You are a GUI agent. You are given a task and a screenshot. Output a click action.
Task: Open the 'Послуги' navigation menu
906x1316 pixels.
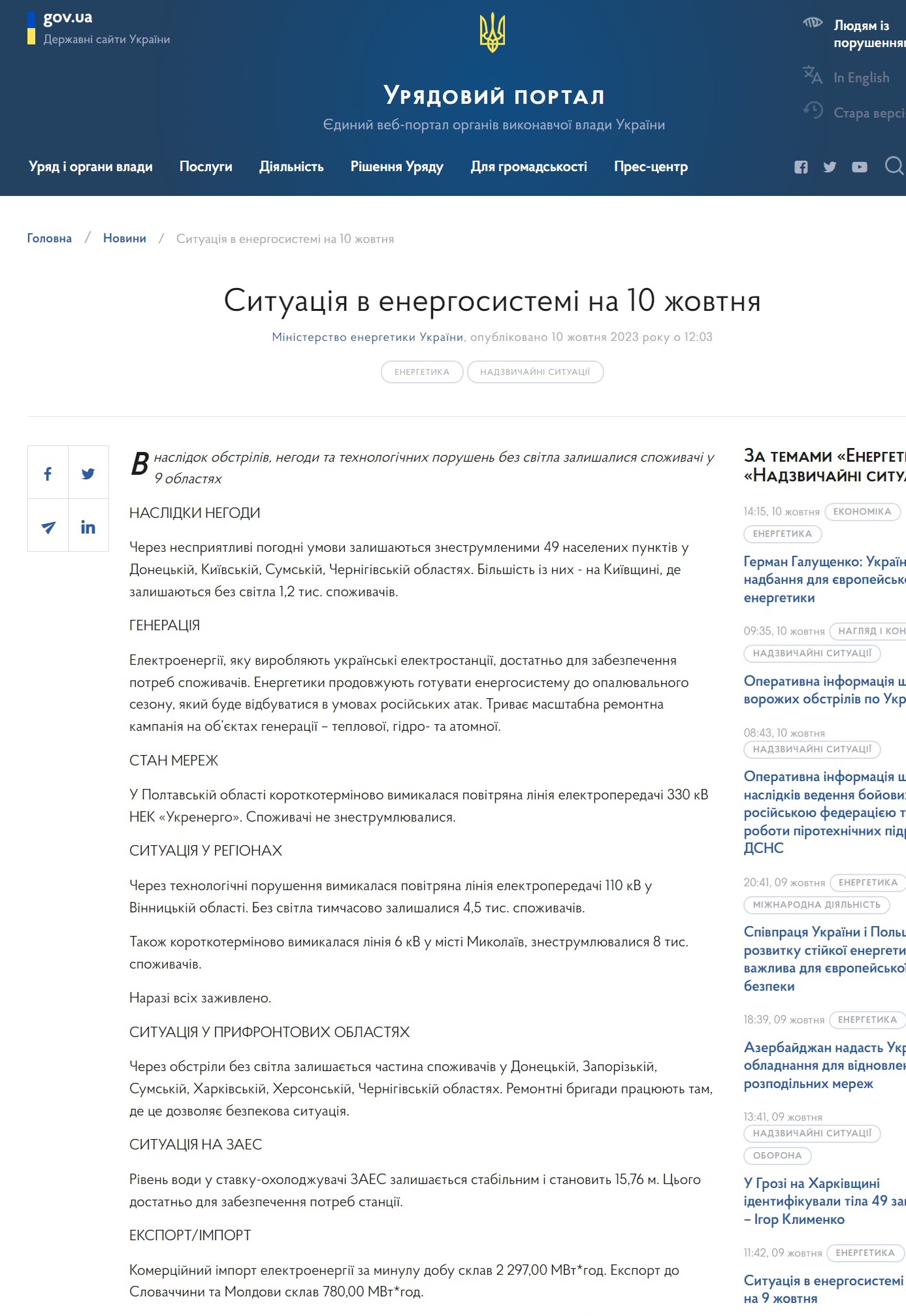(206, 167)
